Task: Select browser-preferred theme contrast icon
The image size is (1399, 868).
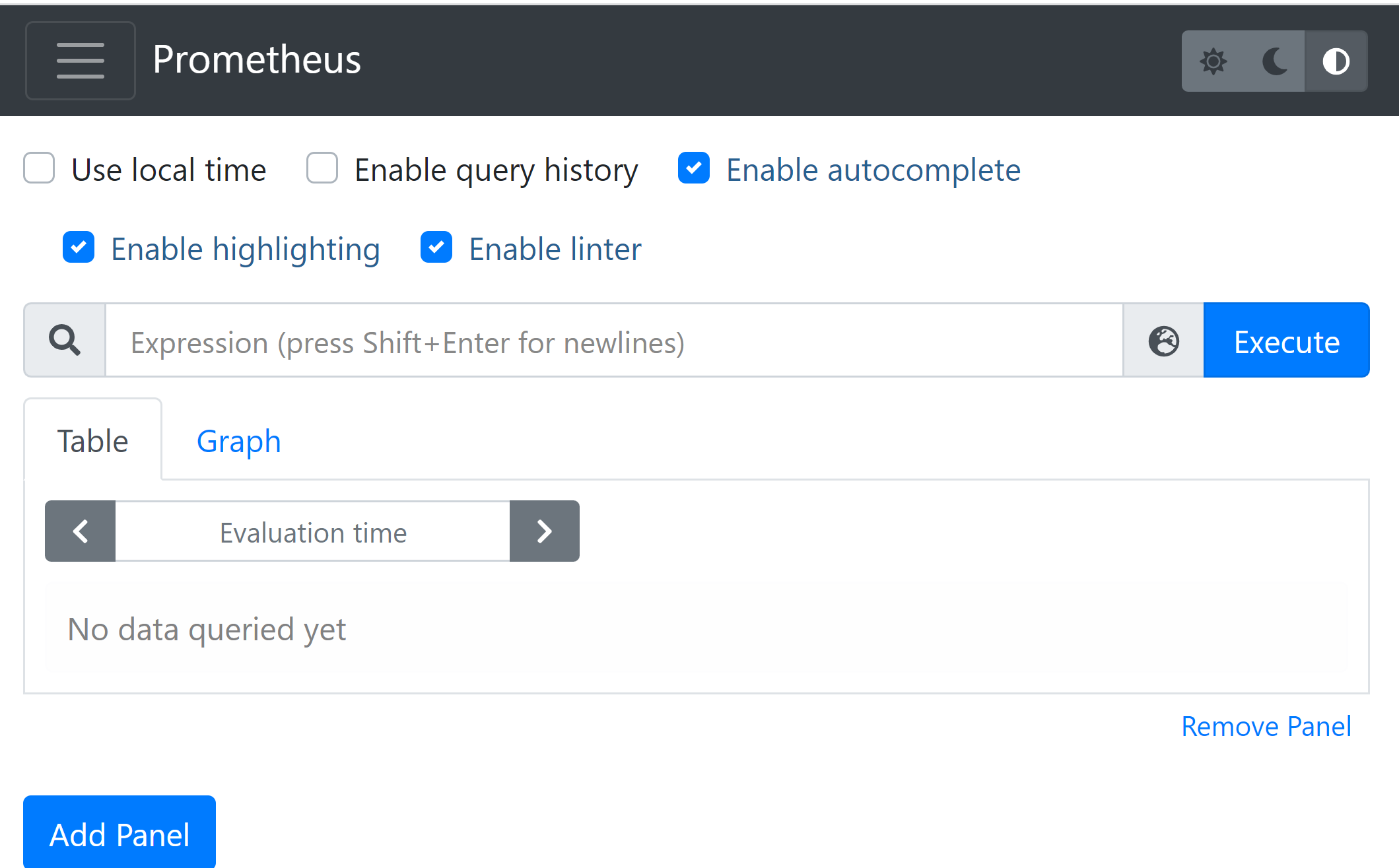Action: click(x=1336, y=61)
